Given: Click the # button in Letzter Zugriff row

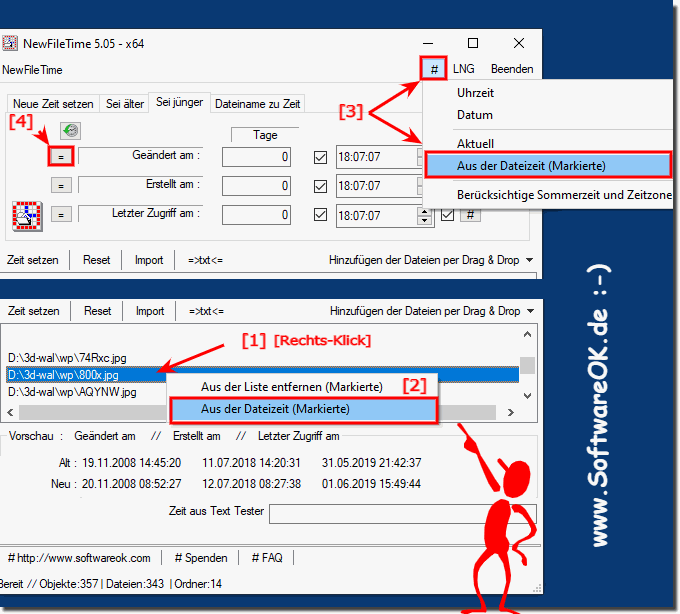Looking at the screenshot, I should click(x=470, y=215).
